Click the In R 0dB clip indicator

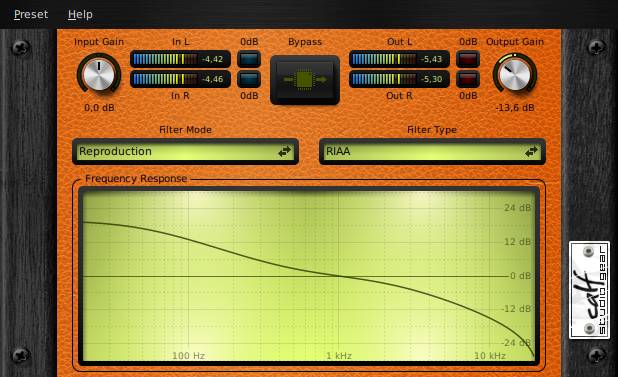249,79
